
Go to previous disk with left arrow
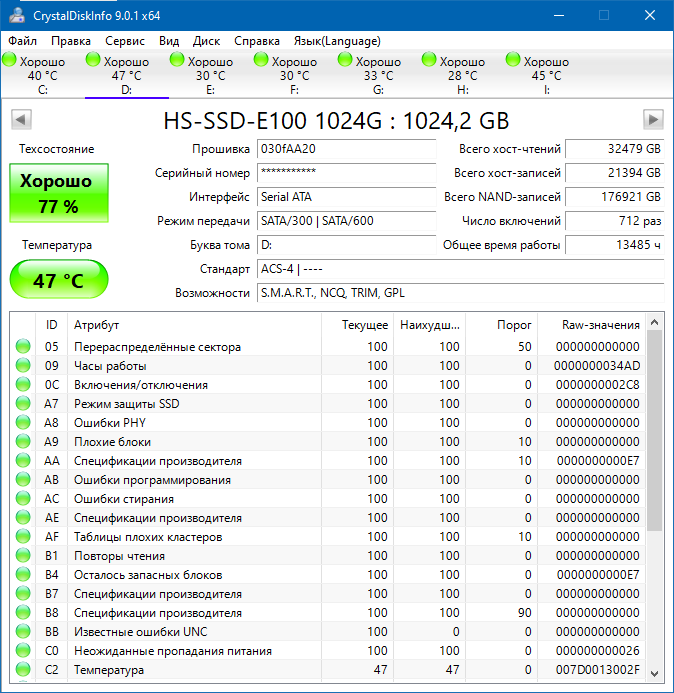click(x=21, y=119)
